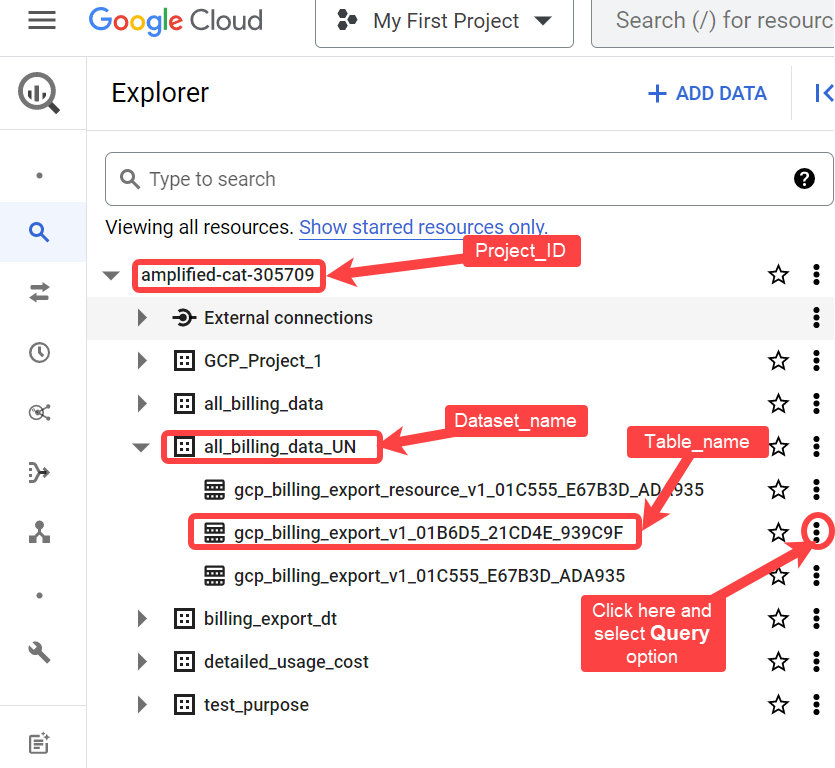Screen dimensions: 835x768
Task: Open the My First Project selector dropdown
Action: coord(444,21)
